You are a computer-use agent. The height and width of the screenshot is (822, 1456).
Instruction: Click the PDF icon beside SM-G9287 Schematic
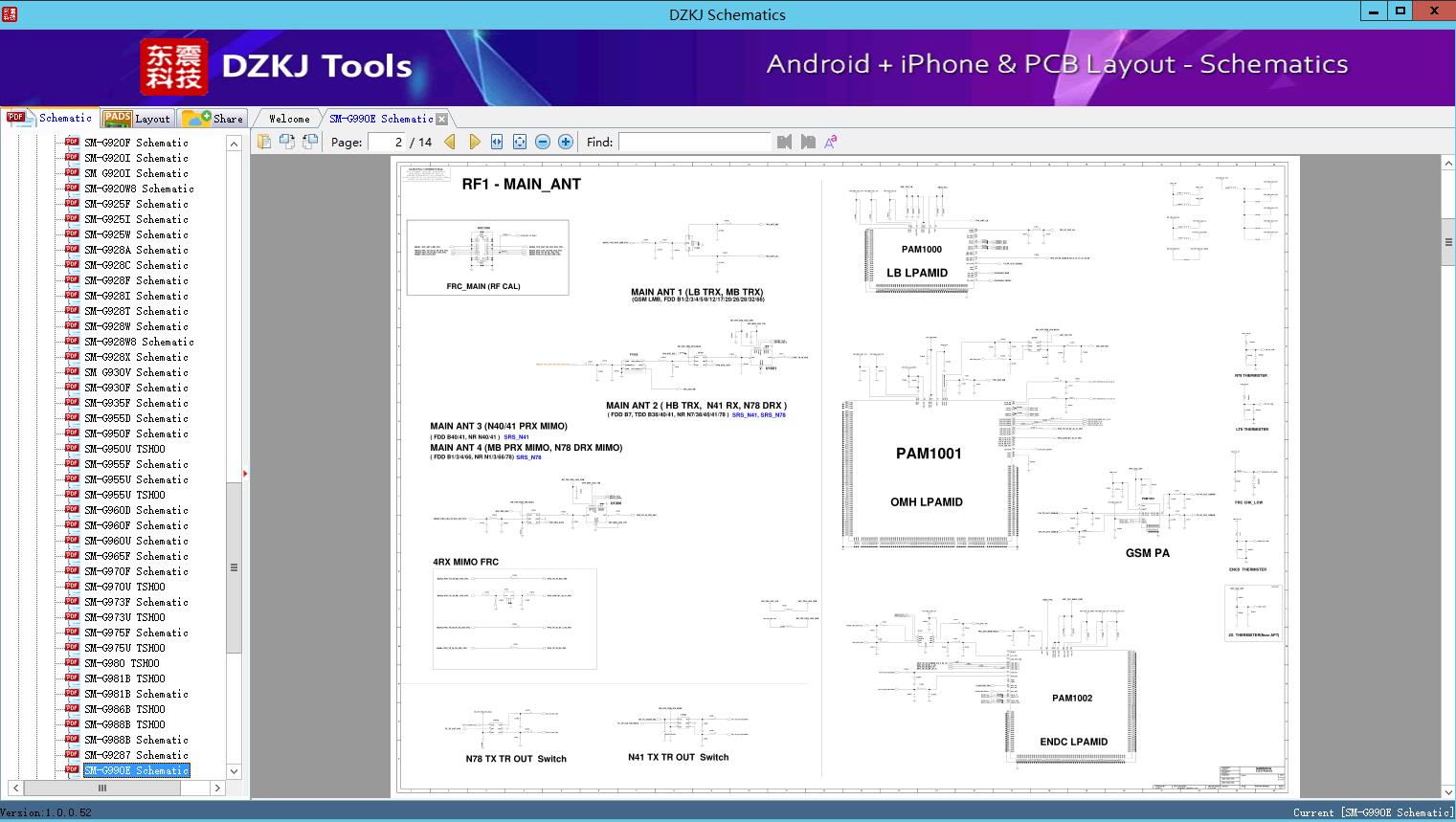(72, 755)
